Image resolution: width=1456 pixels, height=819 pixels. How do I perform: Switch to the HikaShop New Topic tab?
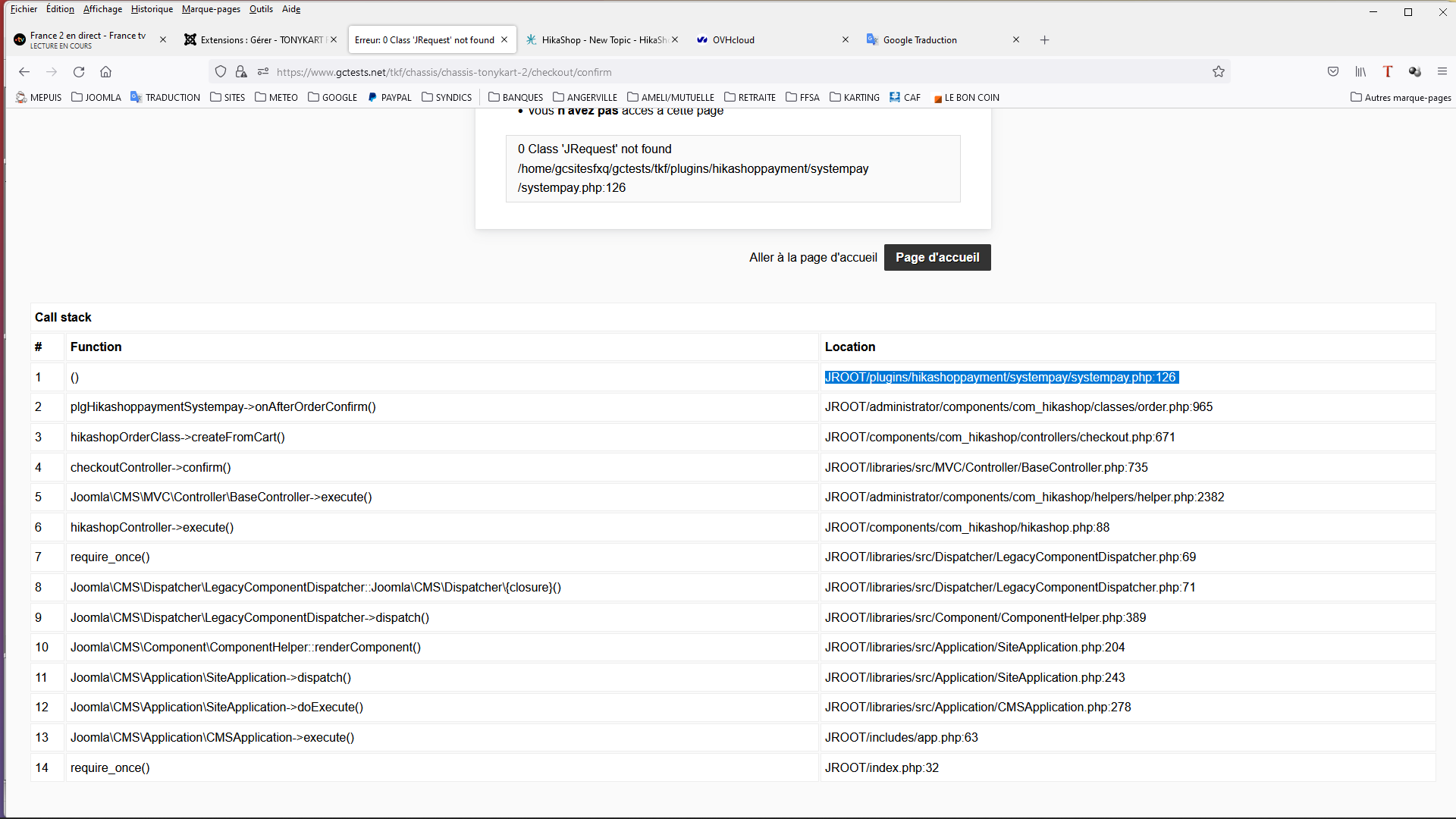596,40
